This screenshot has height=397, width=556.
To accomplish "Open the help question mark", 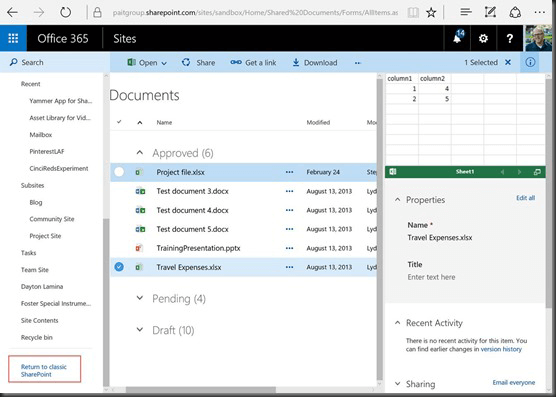I will 510,38.
